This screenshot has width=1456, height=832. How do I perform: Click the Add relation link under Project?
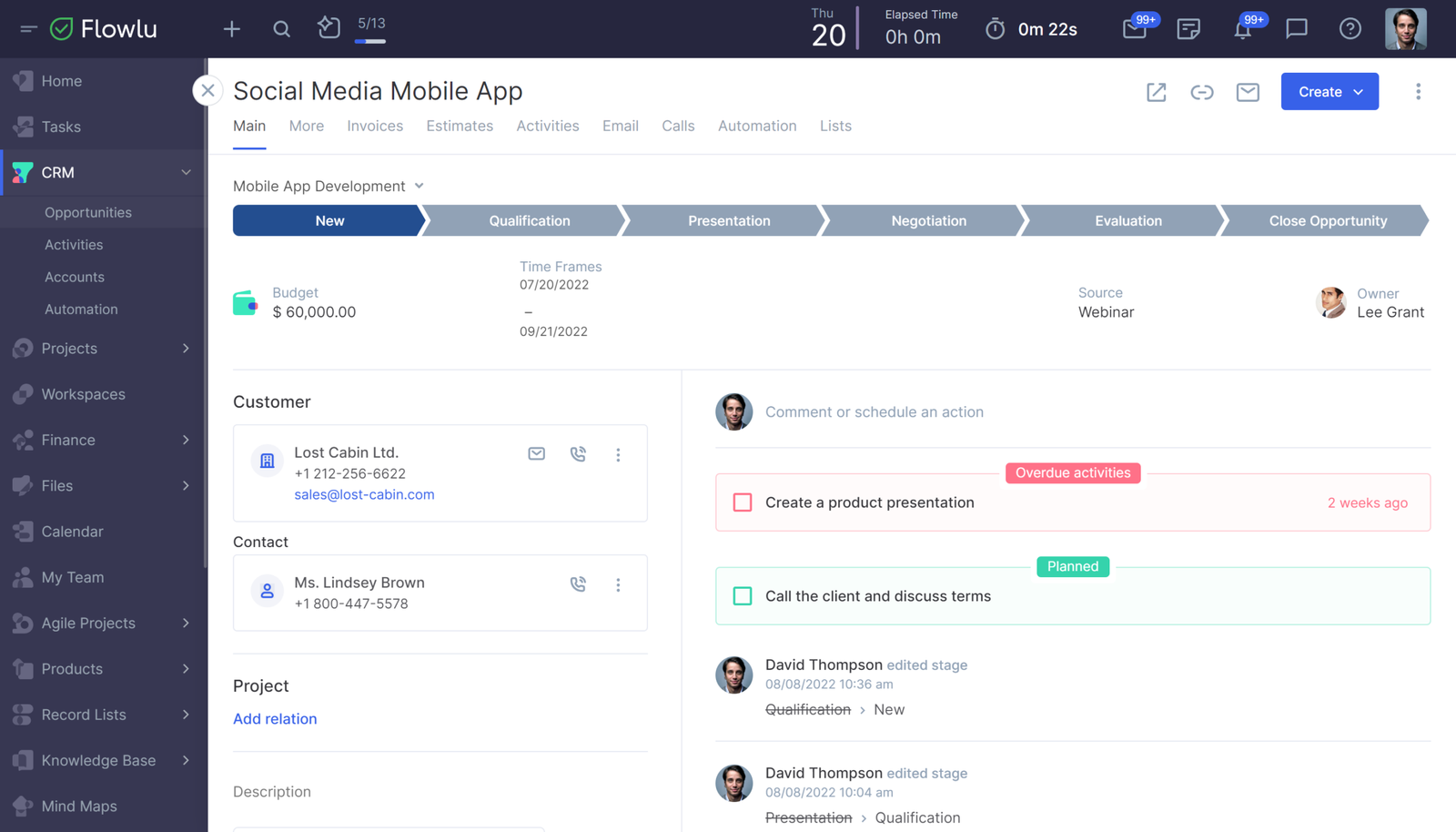(x=275, y=718)
